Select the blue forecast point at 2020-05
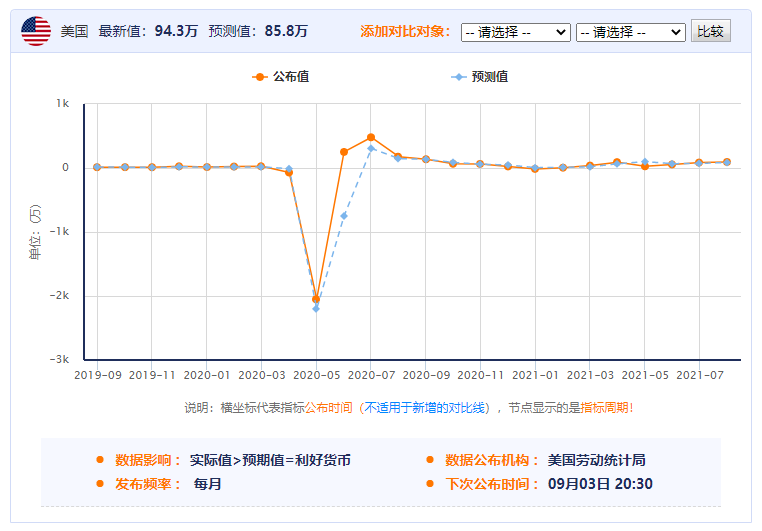The image size is (762, 531). click(x=316, y=309)
